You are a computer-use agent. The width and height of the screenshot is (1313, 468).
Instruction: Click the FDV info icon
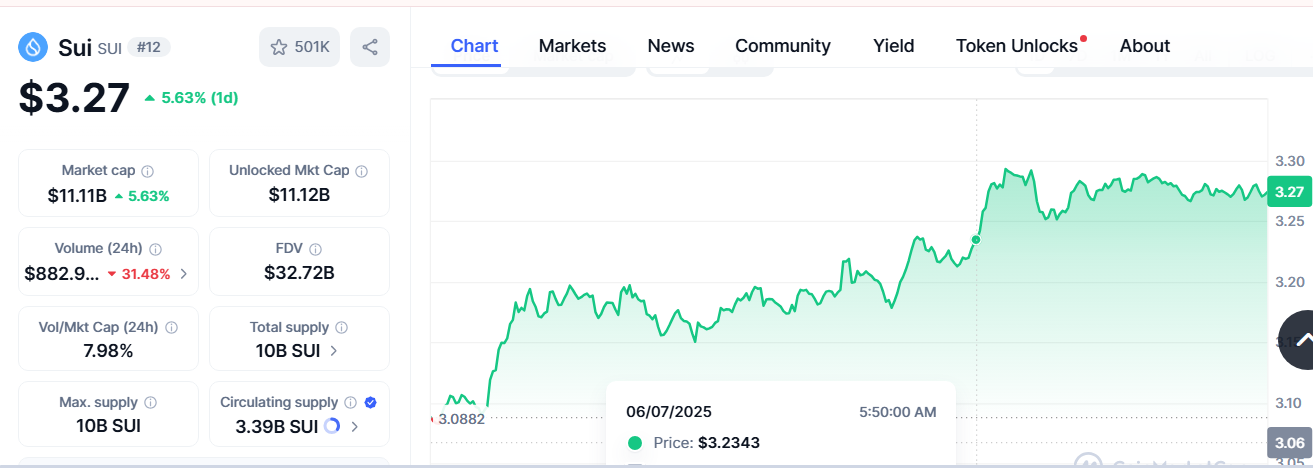316,249
